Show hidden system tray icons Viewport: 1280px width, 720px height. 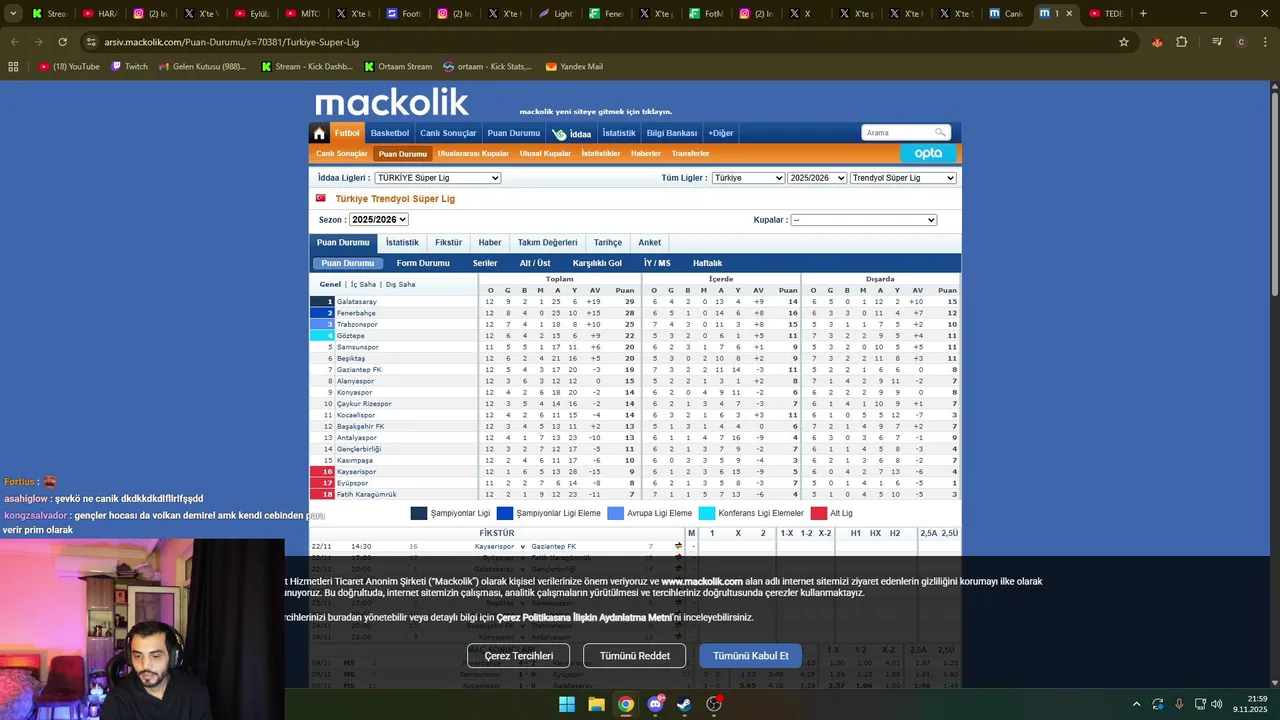coord(1135,704)
